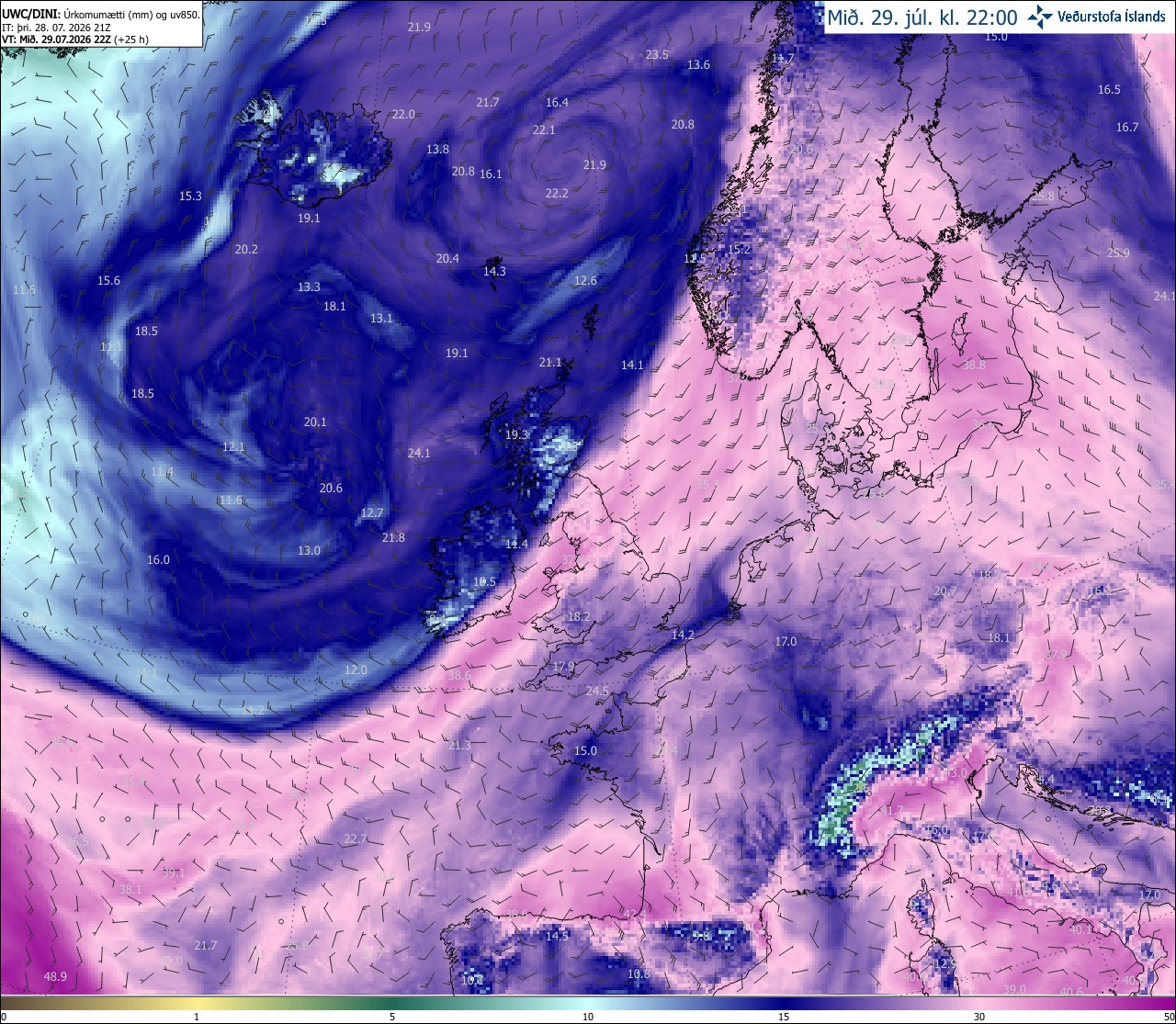Click the 15 tick on color scale
Viewport: 1176px width, 1024px height.
click(784, 1017)
